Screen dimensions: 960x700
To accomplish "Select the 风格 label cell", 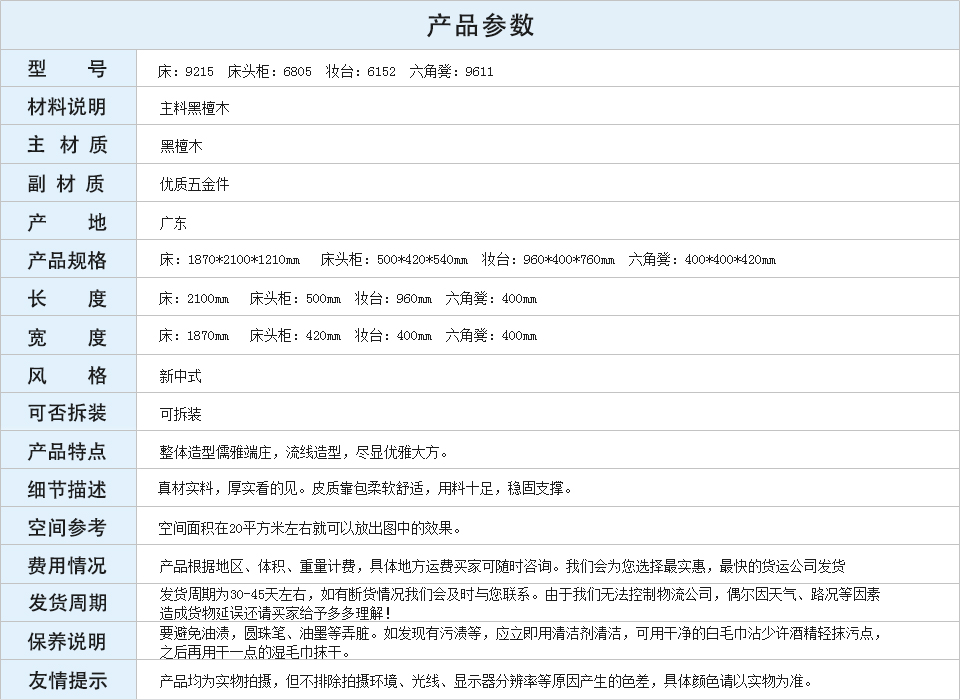I will click(x=68, y=374).
